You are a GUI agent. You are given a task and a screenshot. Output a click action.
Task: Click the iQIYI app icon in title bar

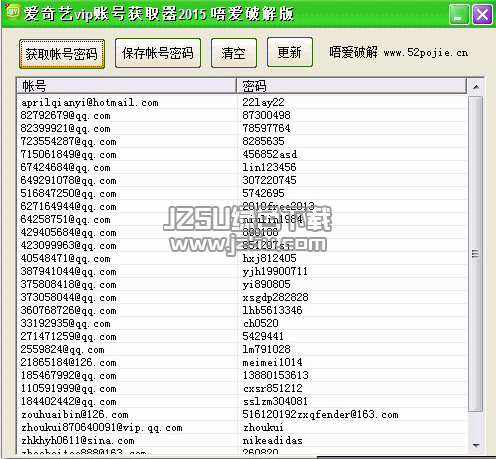pos(13,12)
